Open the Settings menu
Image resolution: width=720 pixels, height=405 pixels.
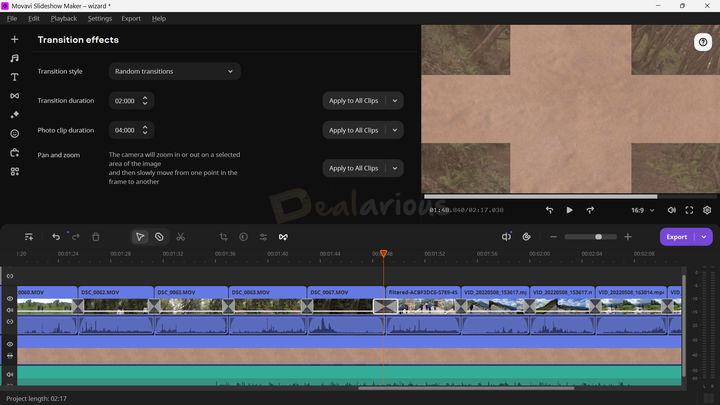point(100,18)
